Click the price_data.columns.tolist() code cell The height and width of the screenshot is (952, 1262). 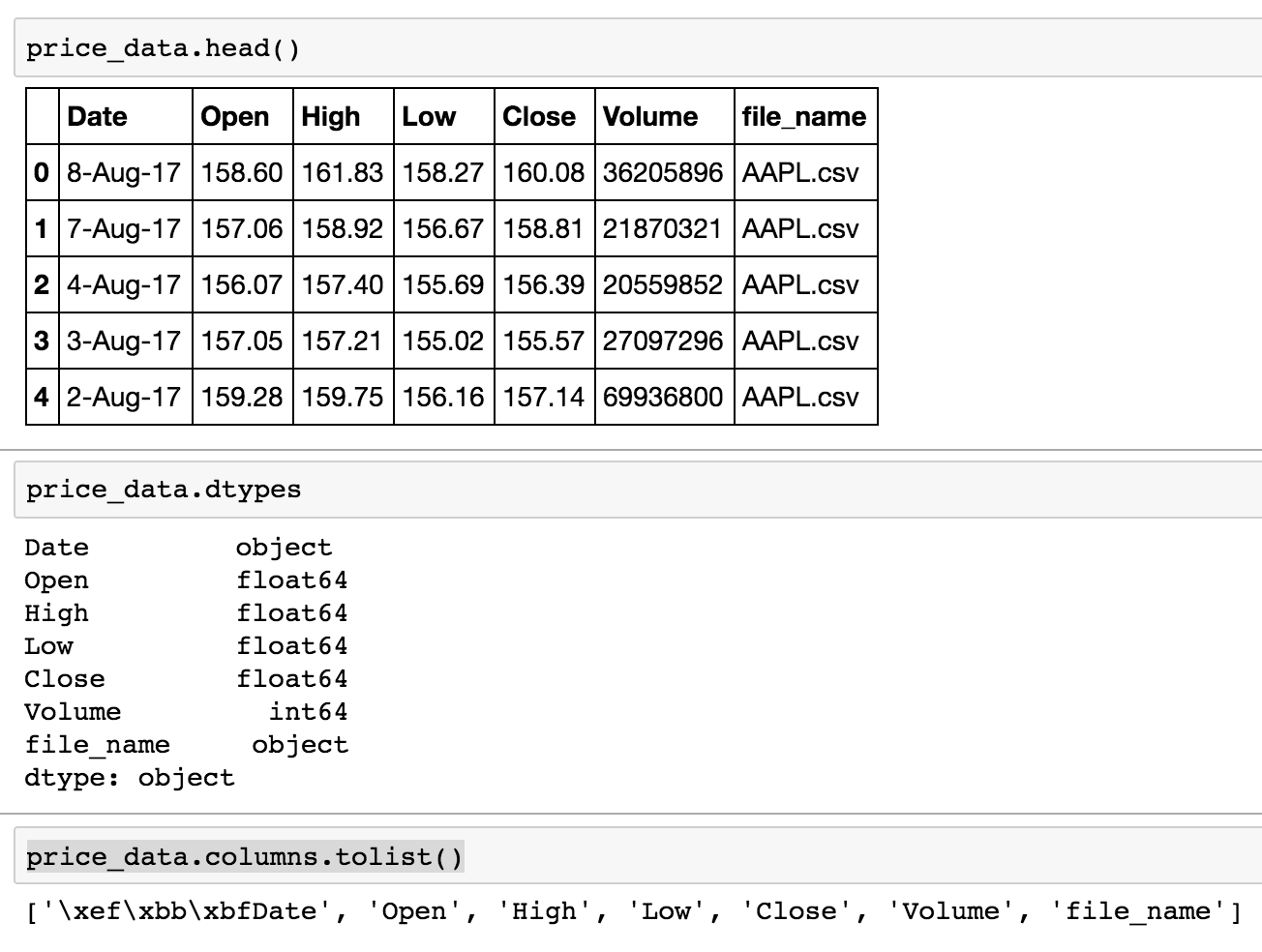(244, 857)
